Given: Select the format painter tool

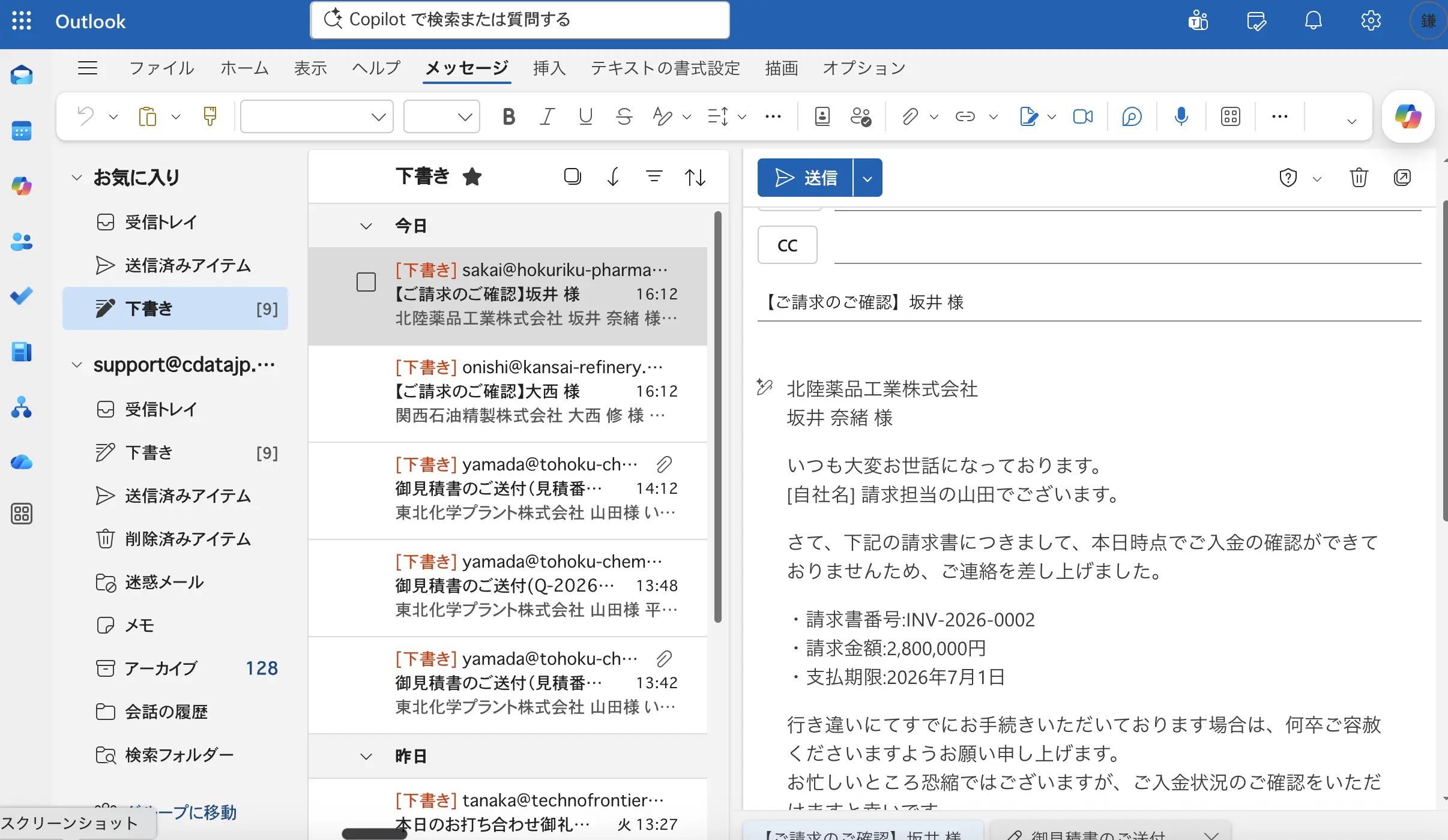Looking at the screenshot, I should pos(210,116).
